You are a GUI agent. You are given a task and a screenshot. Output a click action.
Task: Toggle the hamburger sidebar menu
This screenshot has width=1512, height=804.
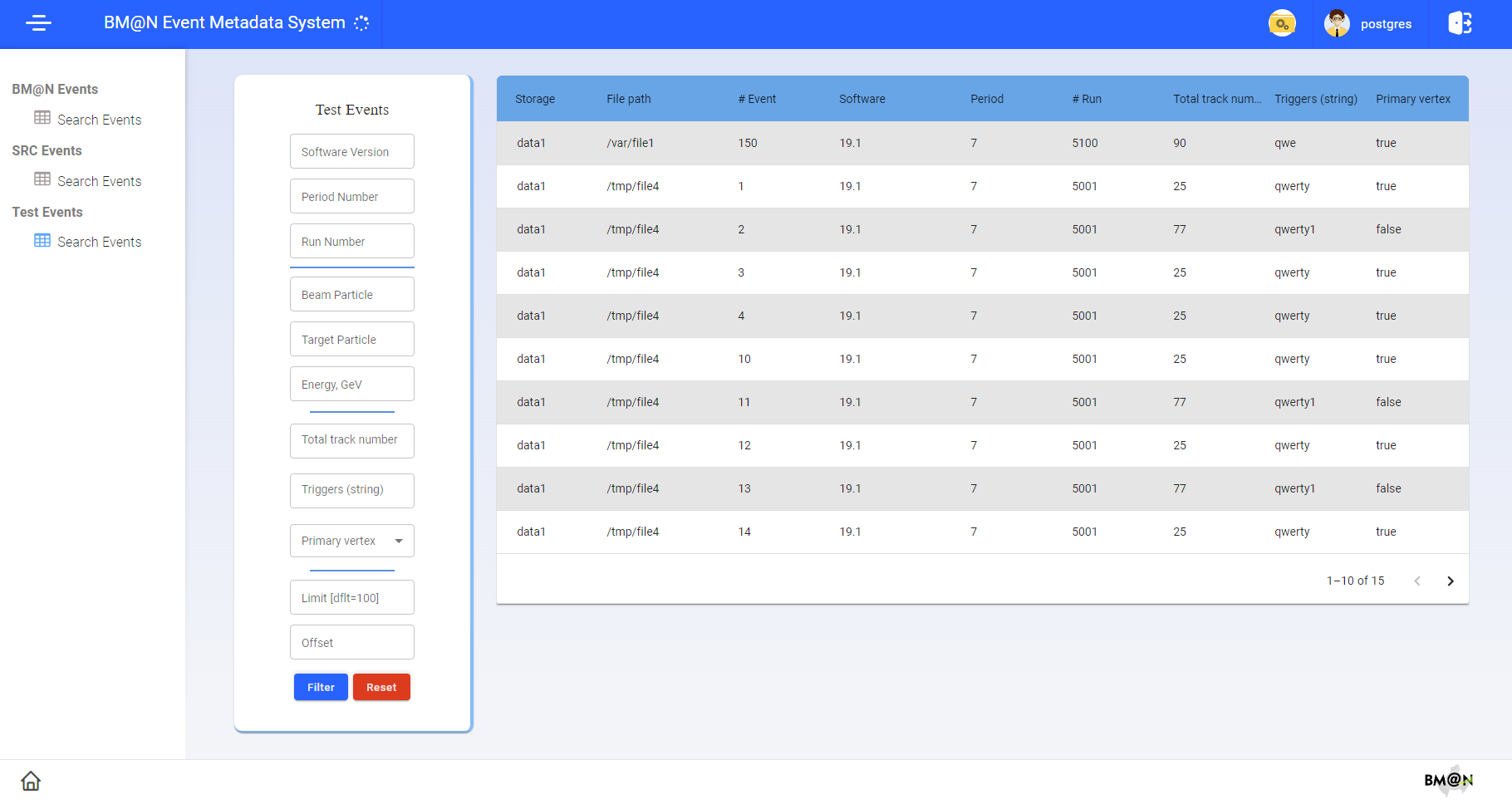coord(38,23)
